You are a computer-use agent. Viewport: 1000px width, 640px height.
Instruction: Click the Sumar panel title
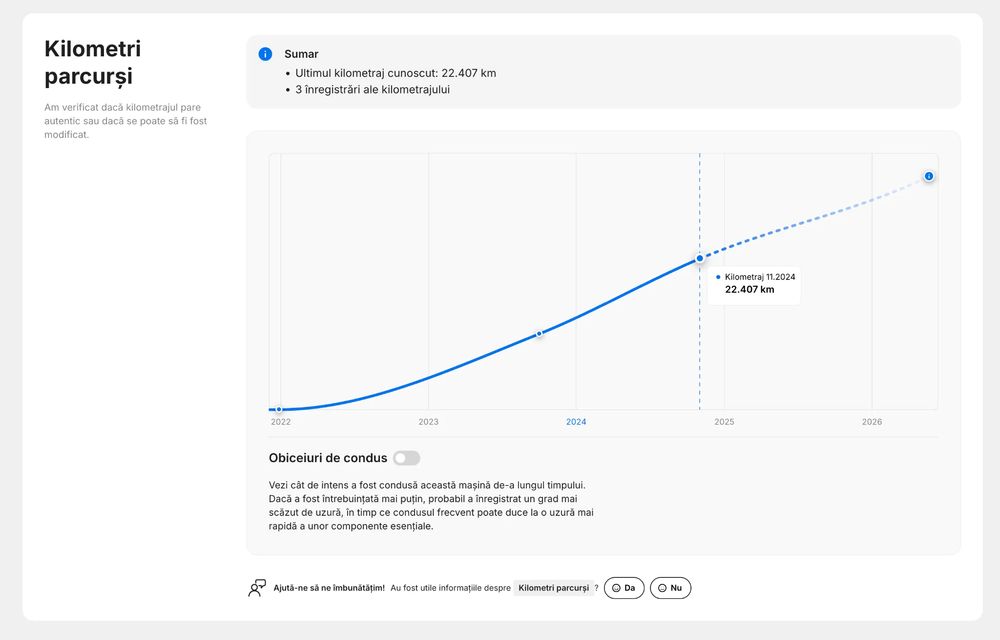[x=301, y=54]
